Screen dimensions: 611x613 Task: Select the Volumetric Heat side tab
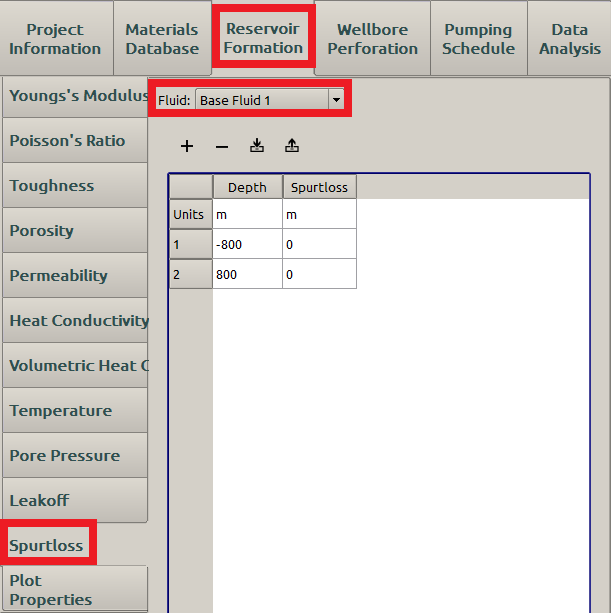click(75, 365)
